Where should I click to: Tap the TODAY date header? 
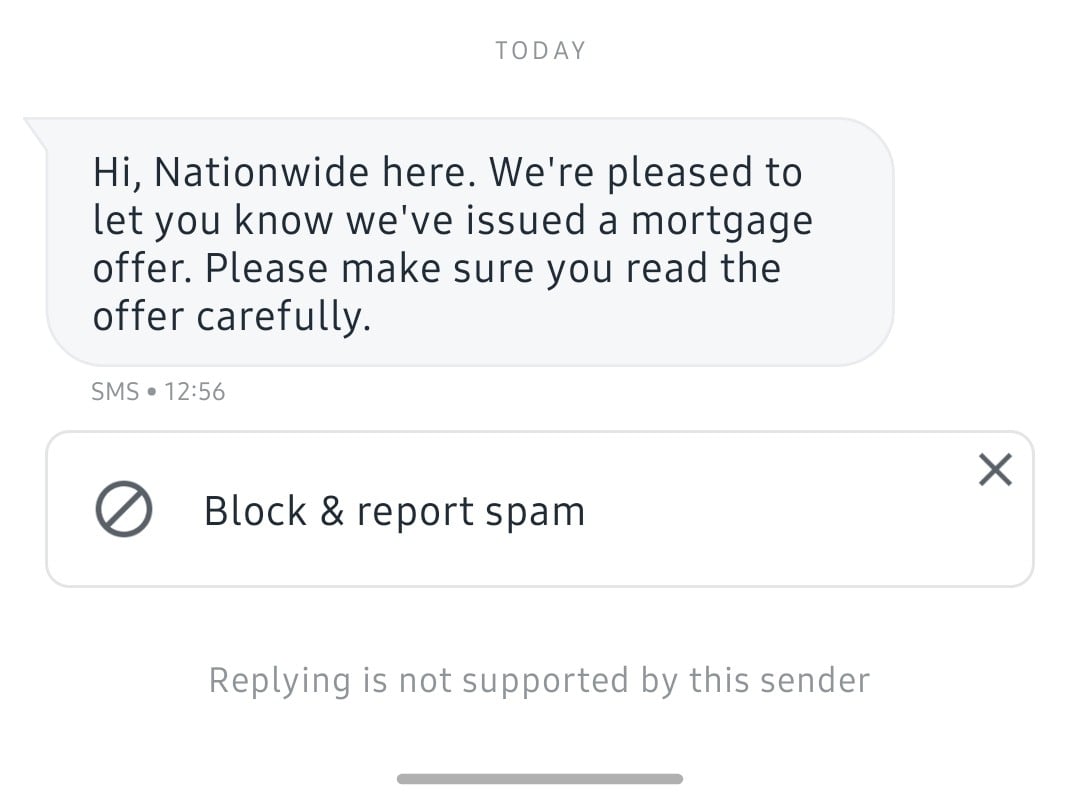[541, 51]
